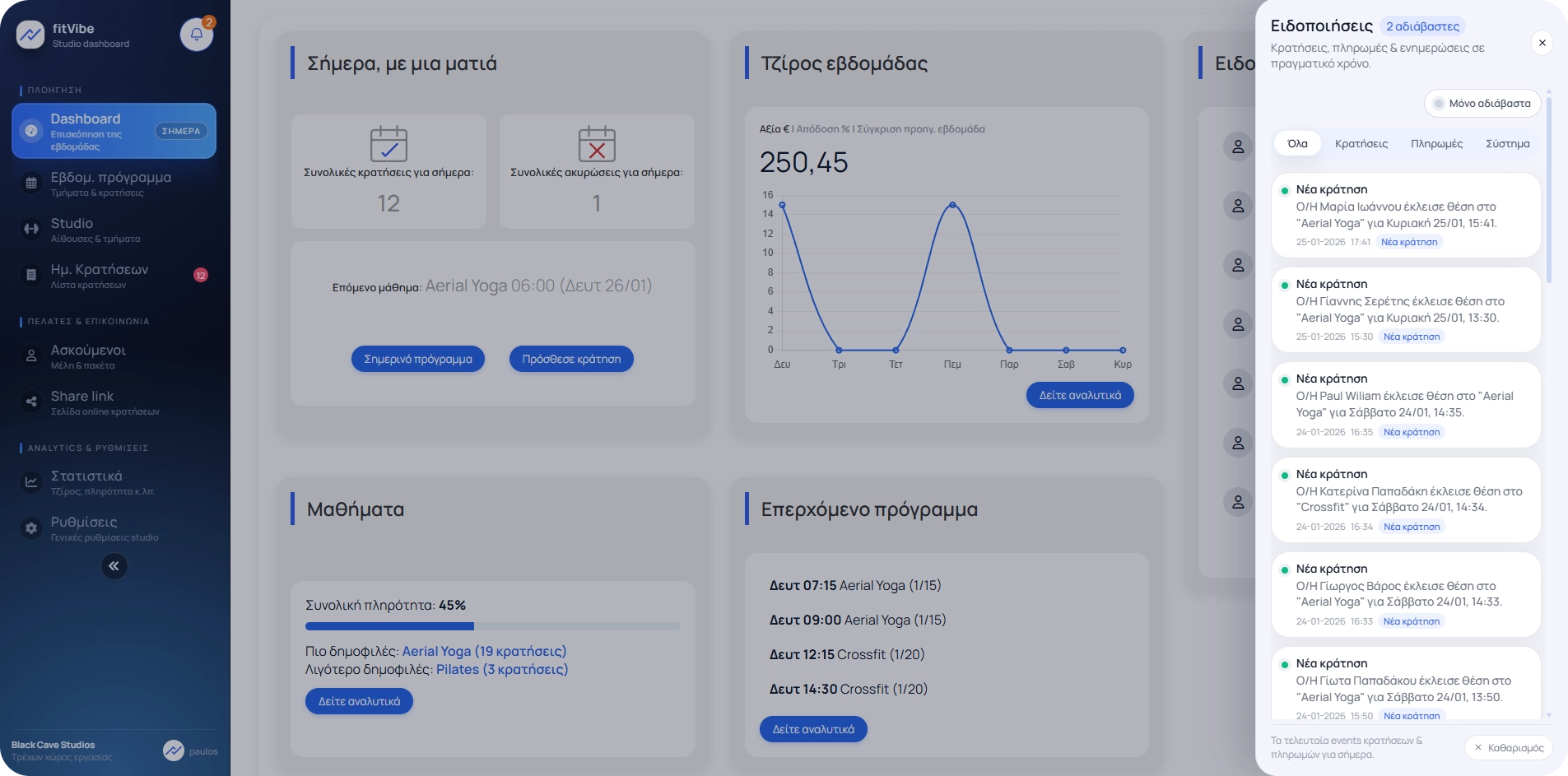Click the Share link icon
The image size is (1568, 776).
coord(31,402)
